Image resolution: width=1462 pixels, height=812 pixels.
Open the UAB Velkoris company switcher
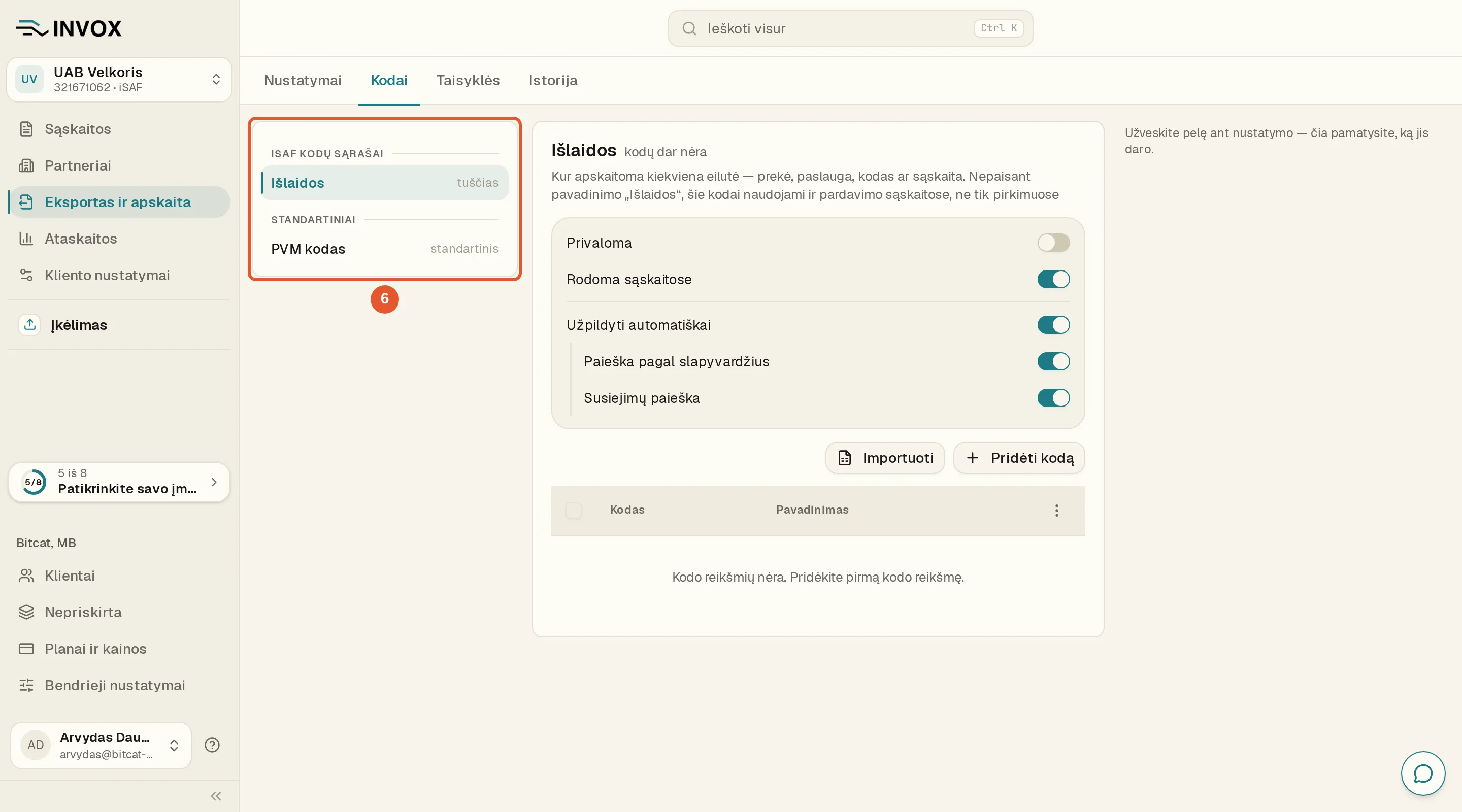click(119, 80)
